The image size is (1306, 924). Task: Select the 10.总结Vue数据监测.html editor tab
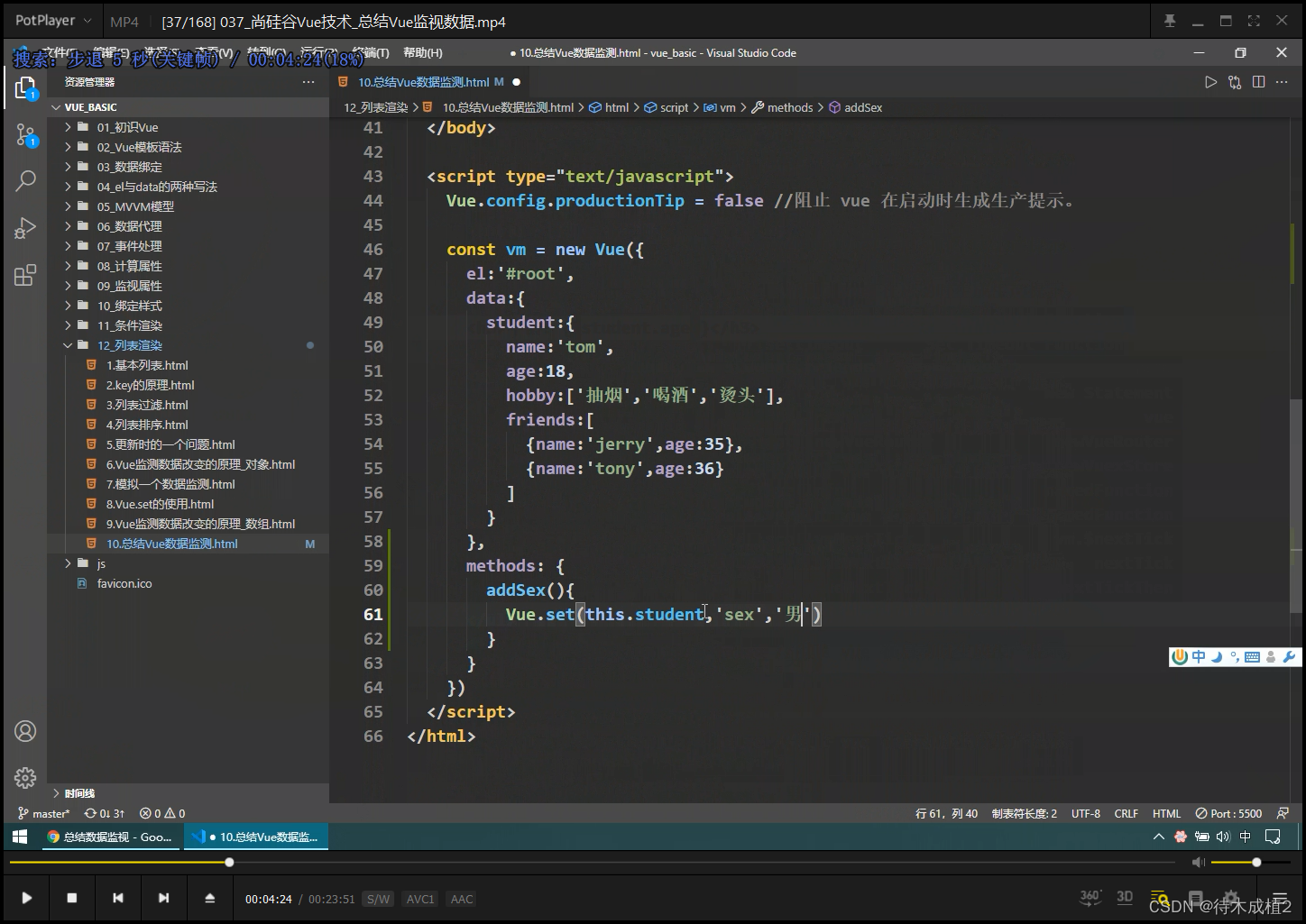pos(424,82)
